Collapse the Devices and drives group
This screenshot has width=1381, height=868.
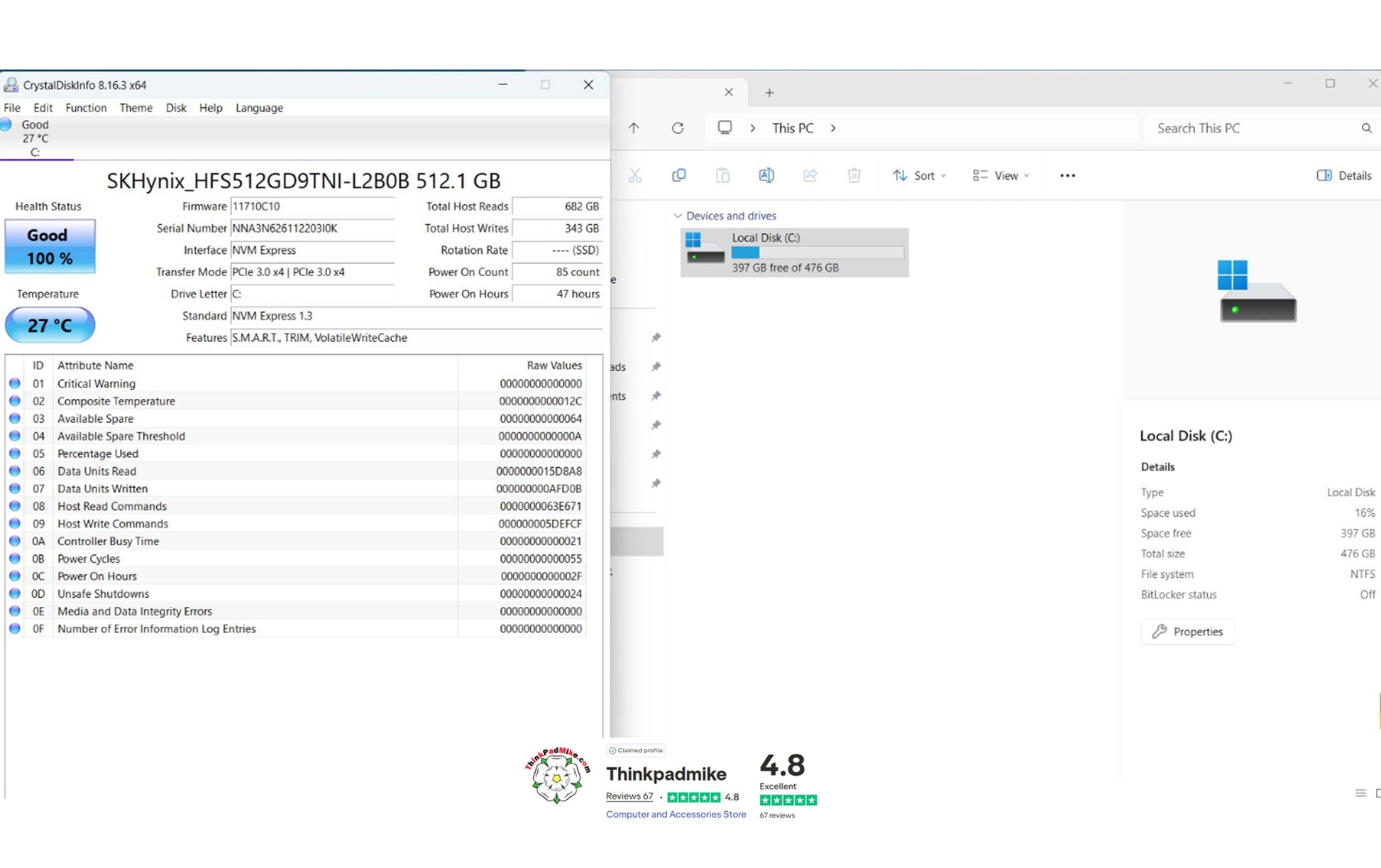pos(678,216)
